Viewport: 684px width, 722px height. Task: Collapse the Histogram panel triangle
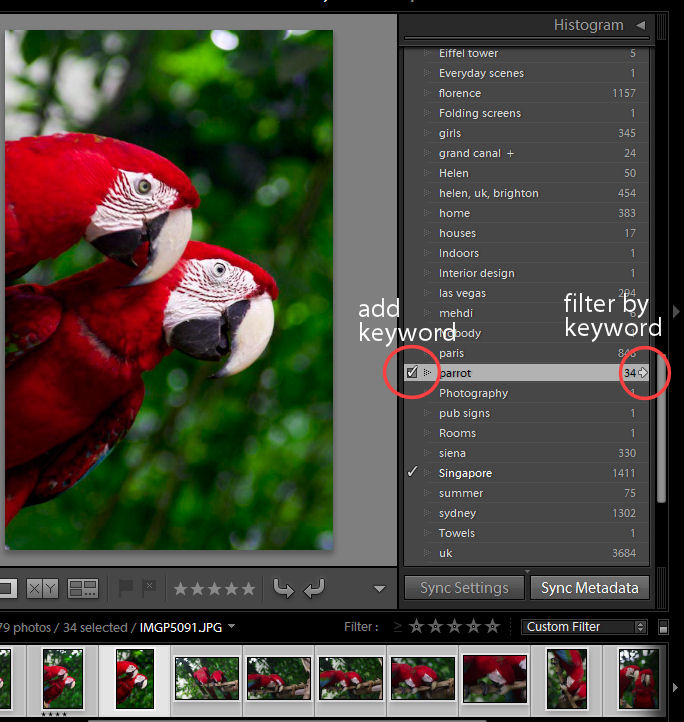click(x=641, y=25)
